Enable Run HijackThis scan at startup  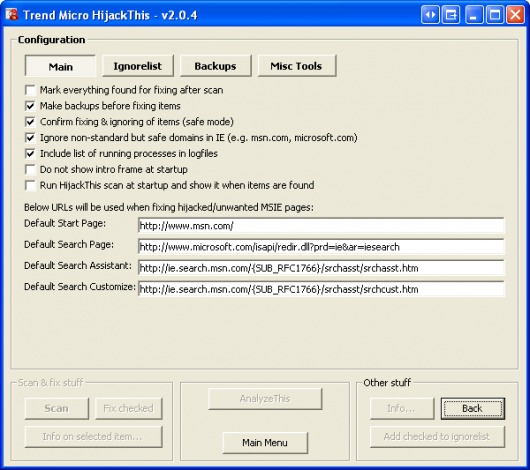[x=30, y=185]
